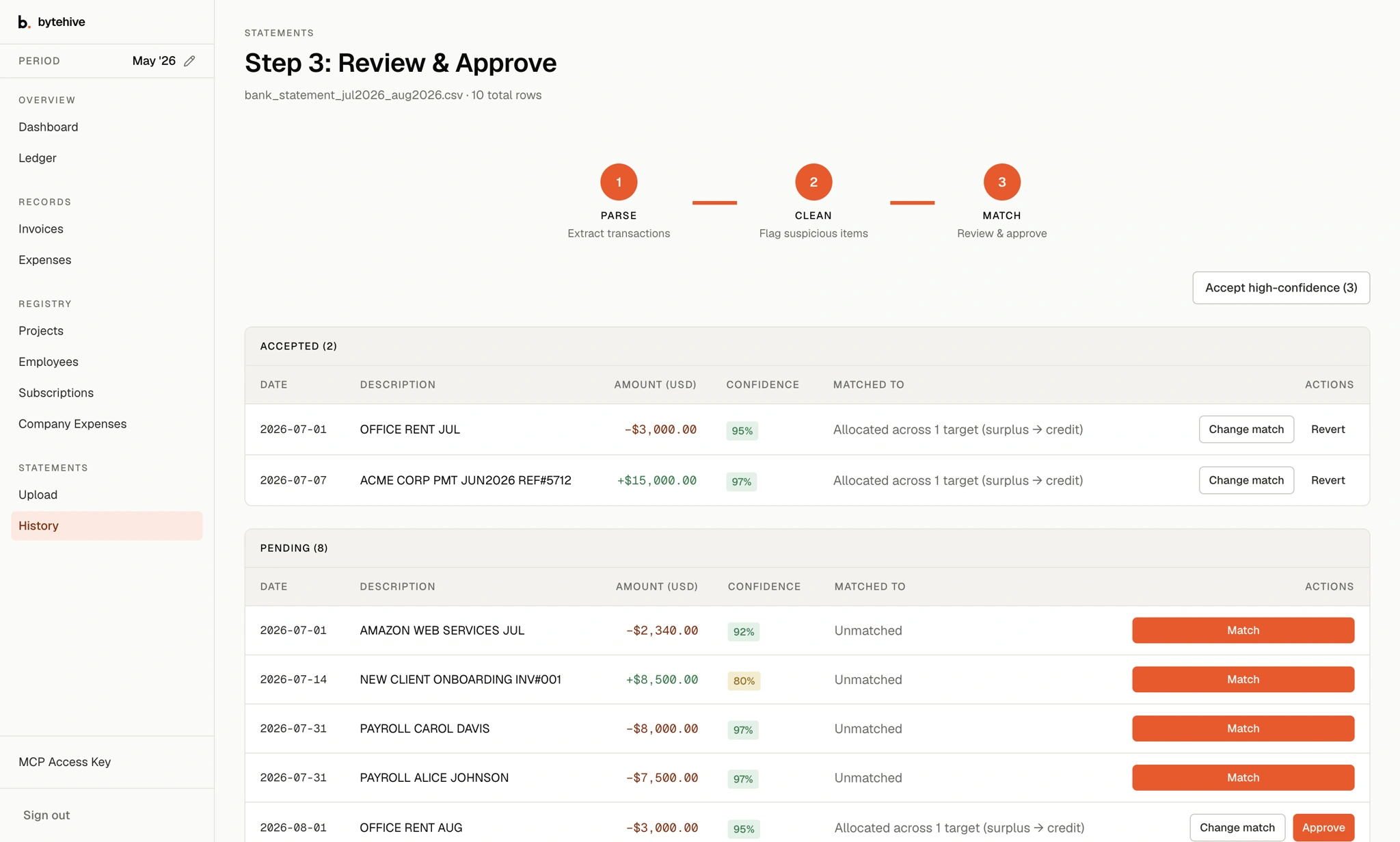The image size is (1400, 842).
Task: Go to Company Expenses
Action: click(72, 424)
